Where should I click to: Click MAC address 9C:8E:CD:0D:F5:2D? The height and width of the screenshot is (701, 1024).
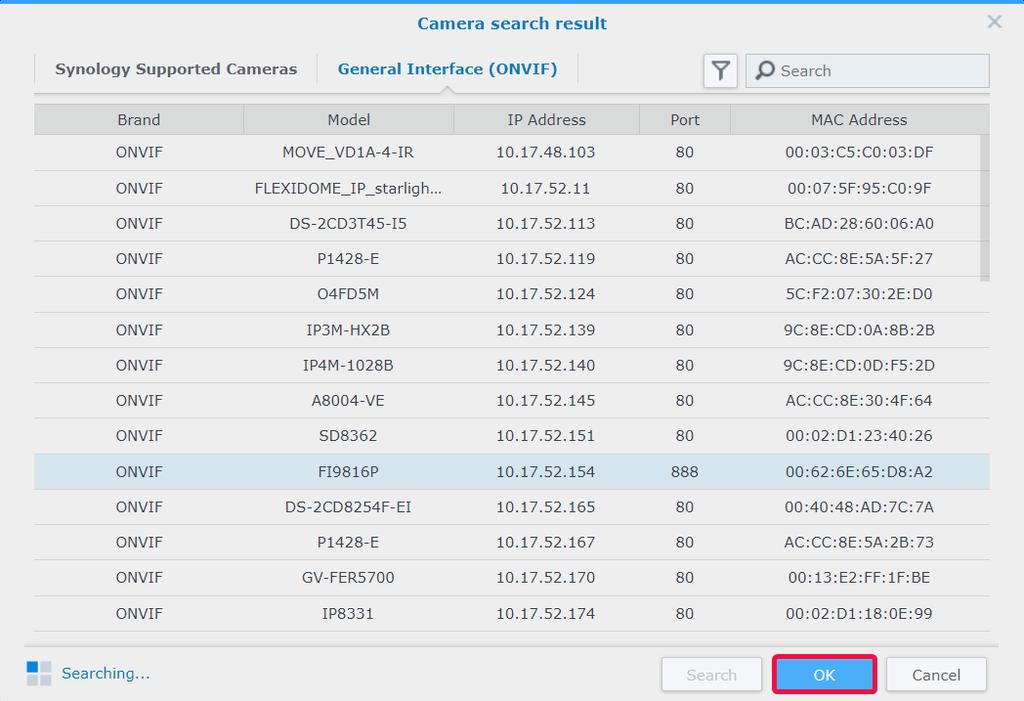859,366
